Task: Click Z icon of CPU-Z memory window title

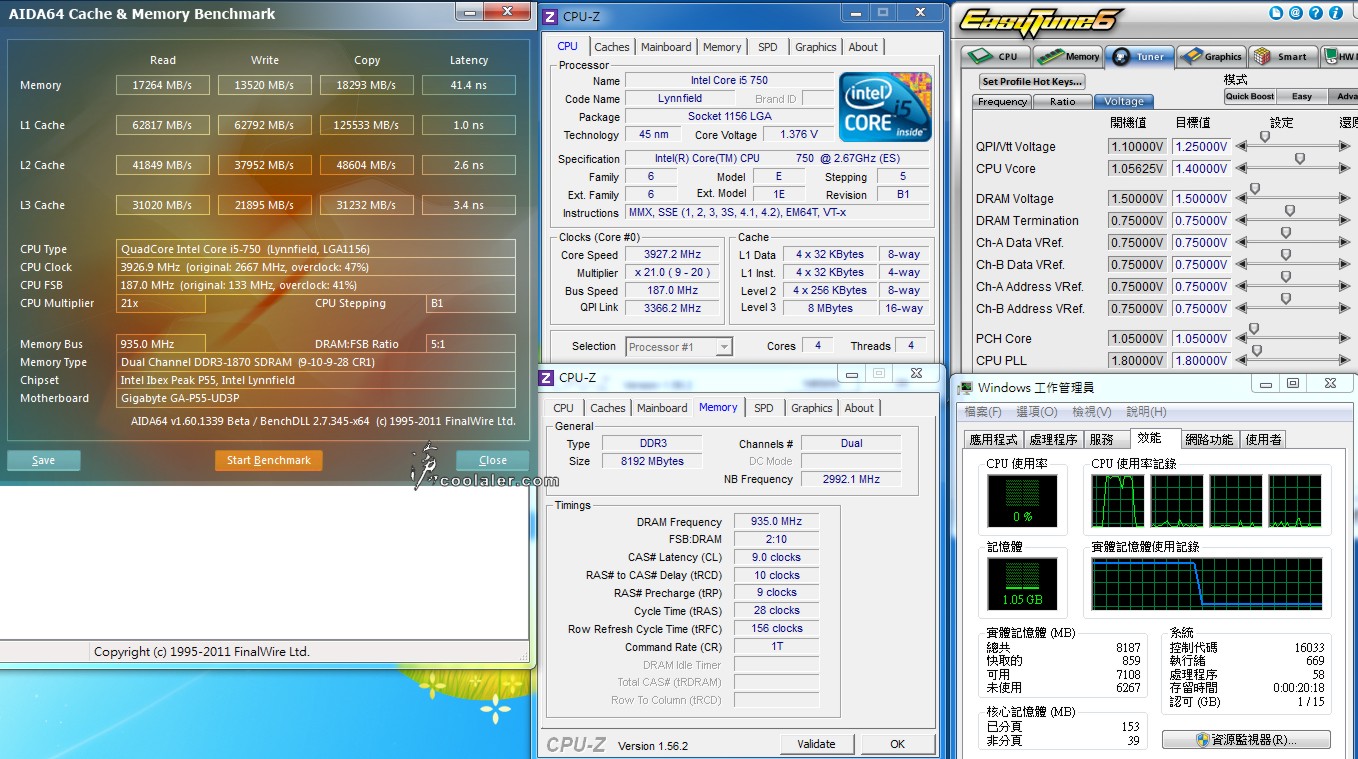Action: pyautogui.click(x=546, y=377)
